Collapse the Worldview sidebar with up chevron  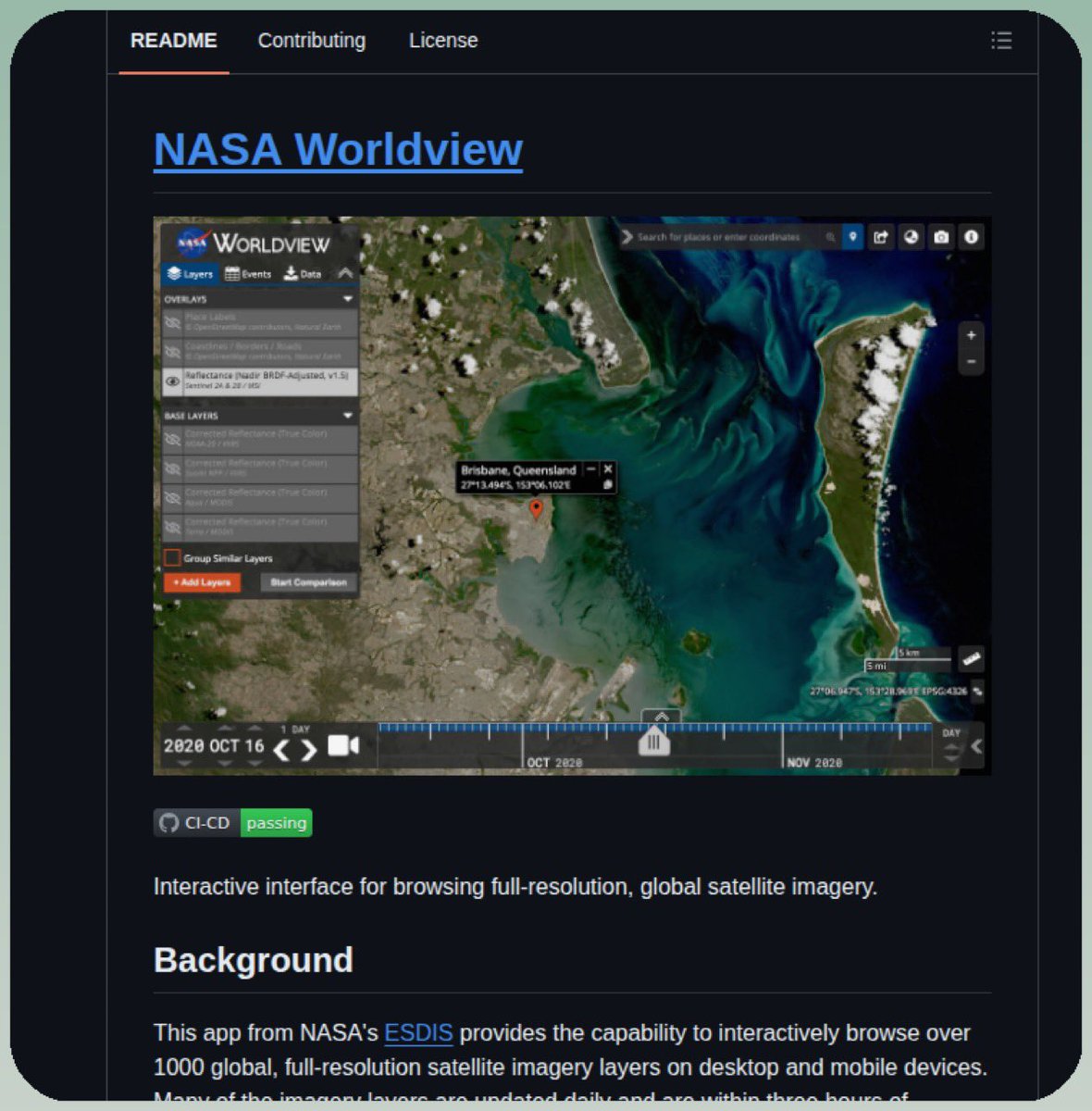(x=344, y=273)
